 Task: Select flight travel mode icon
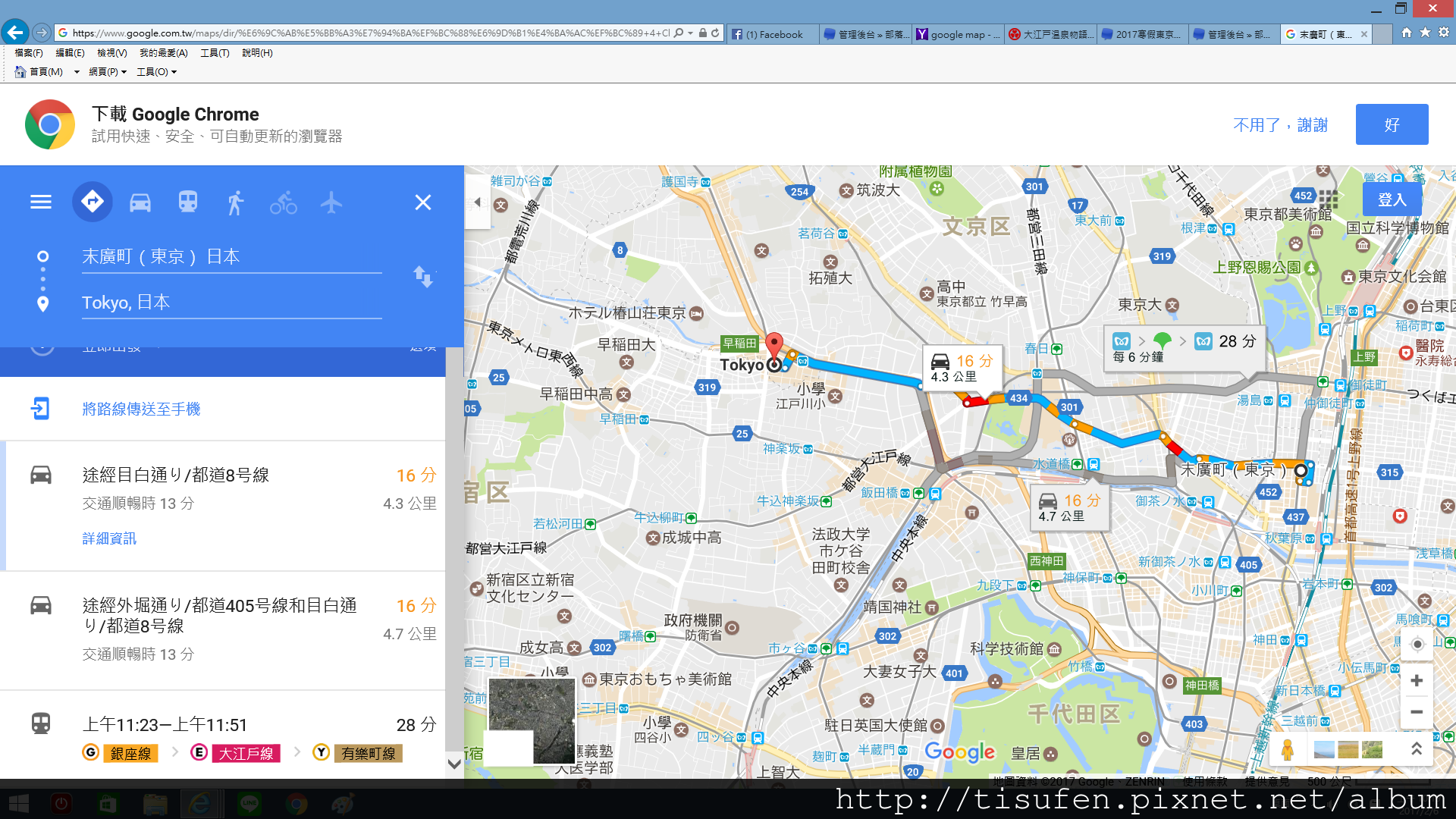(331, 202)
